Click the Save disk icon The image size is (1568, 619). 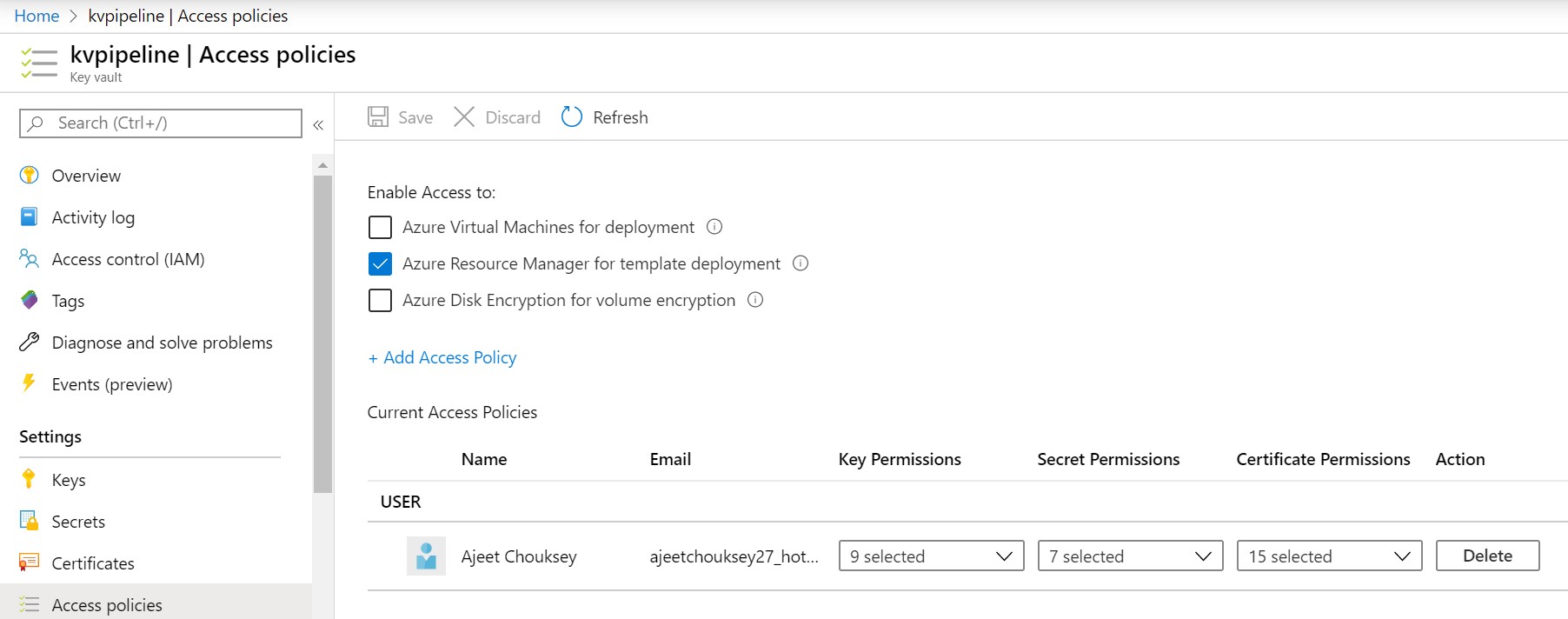coord(378,116)
